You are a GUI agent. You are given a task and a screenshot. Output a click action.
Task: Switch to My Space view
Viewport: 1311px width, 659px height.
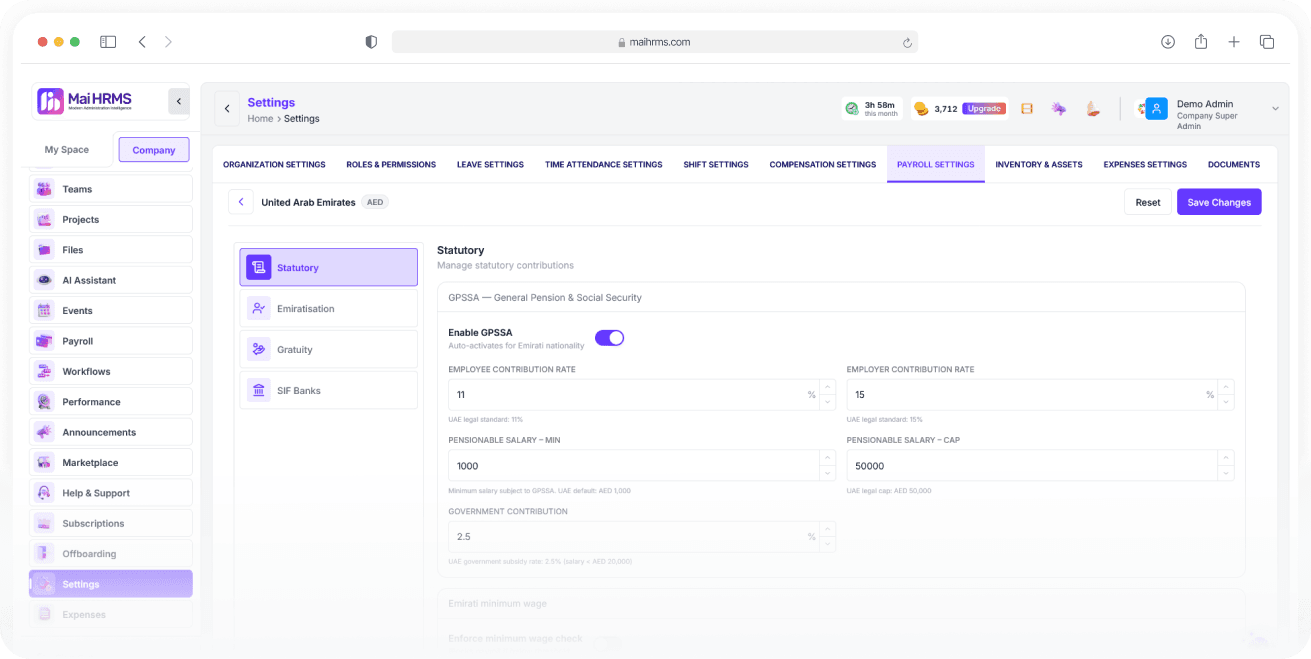pos(67,149)
